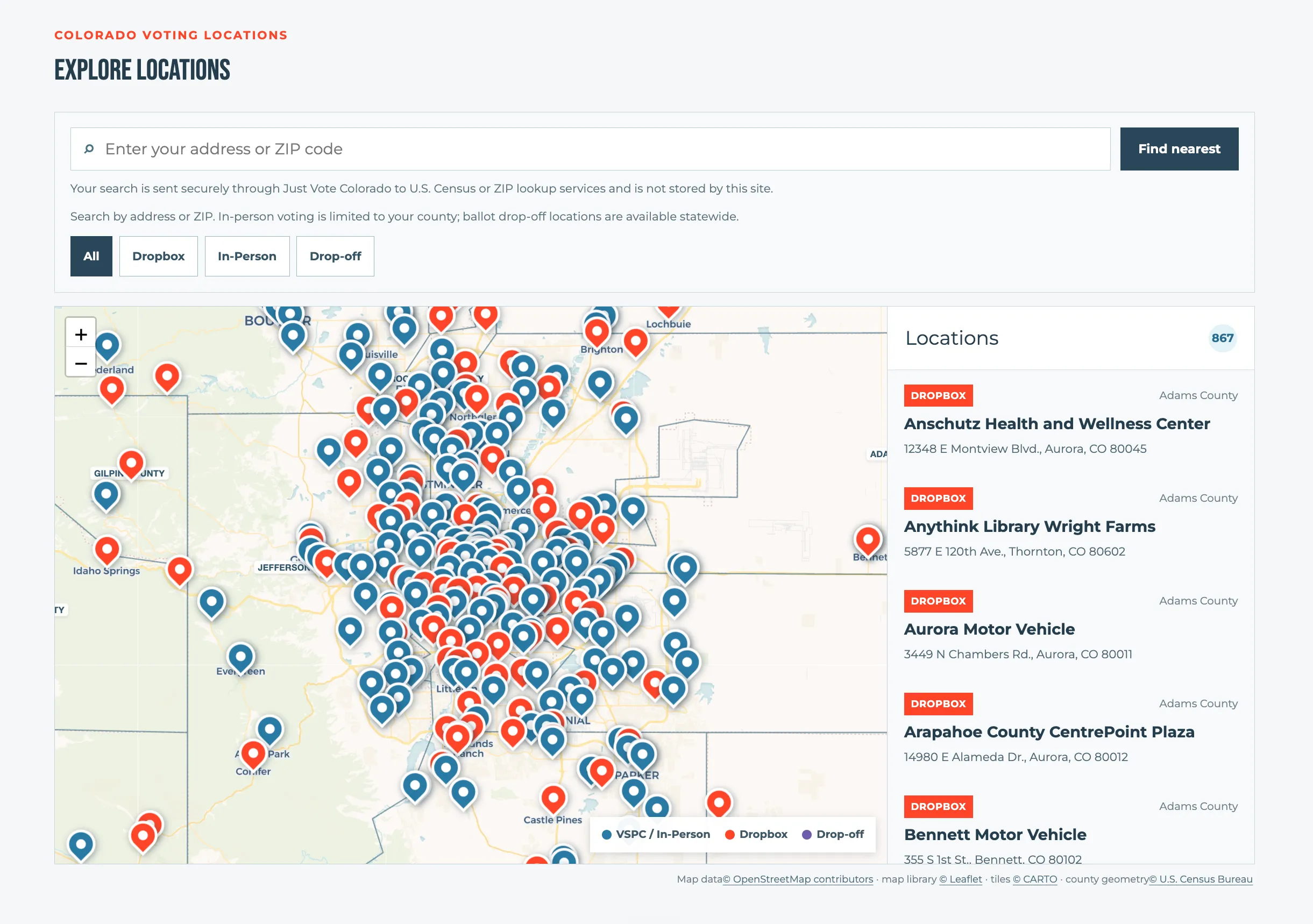The image size is (1313, 924).
Task: Open the U.S. Census Bureau link
Action: coord(1201,879)
